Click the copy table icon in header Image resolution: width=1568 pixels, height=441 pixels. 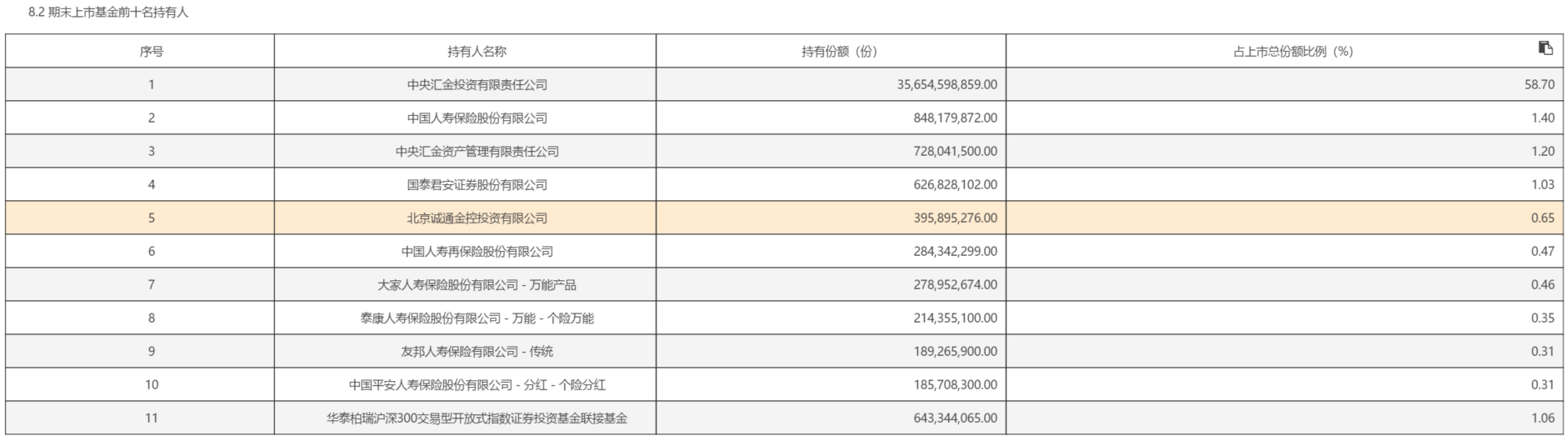pyautogui.click(x=1546, y=48)
